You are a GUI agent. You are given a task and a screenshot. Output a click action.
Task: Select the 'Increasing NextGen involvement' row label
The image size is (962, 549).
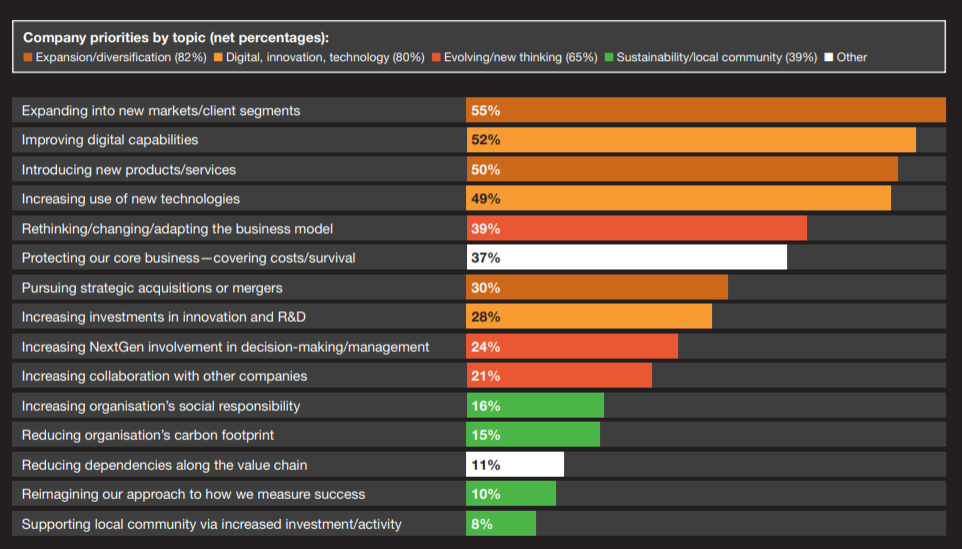pyautogui.click(x=225, y=347)
